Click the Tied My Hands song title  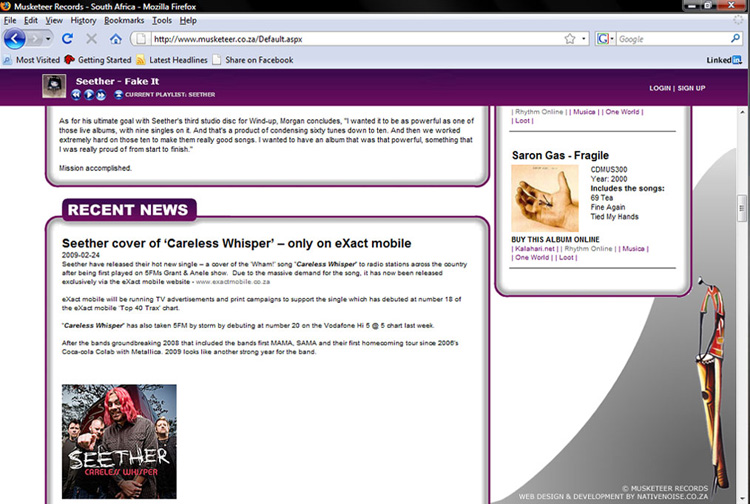(x=614, y=217)
